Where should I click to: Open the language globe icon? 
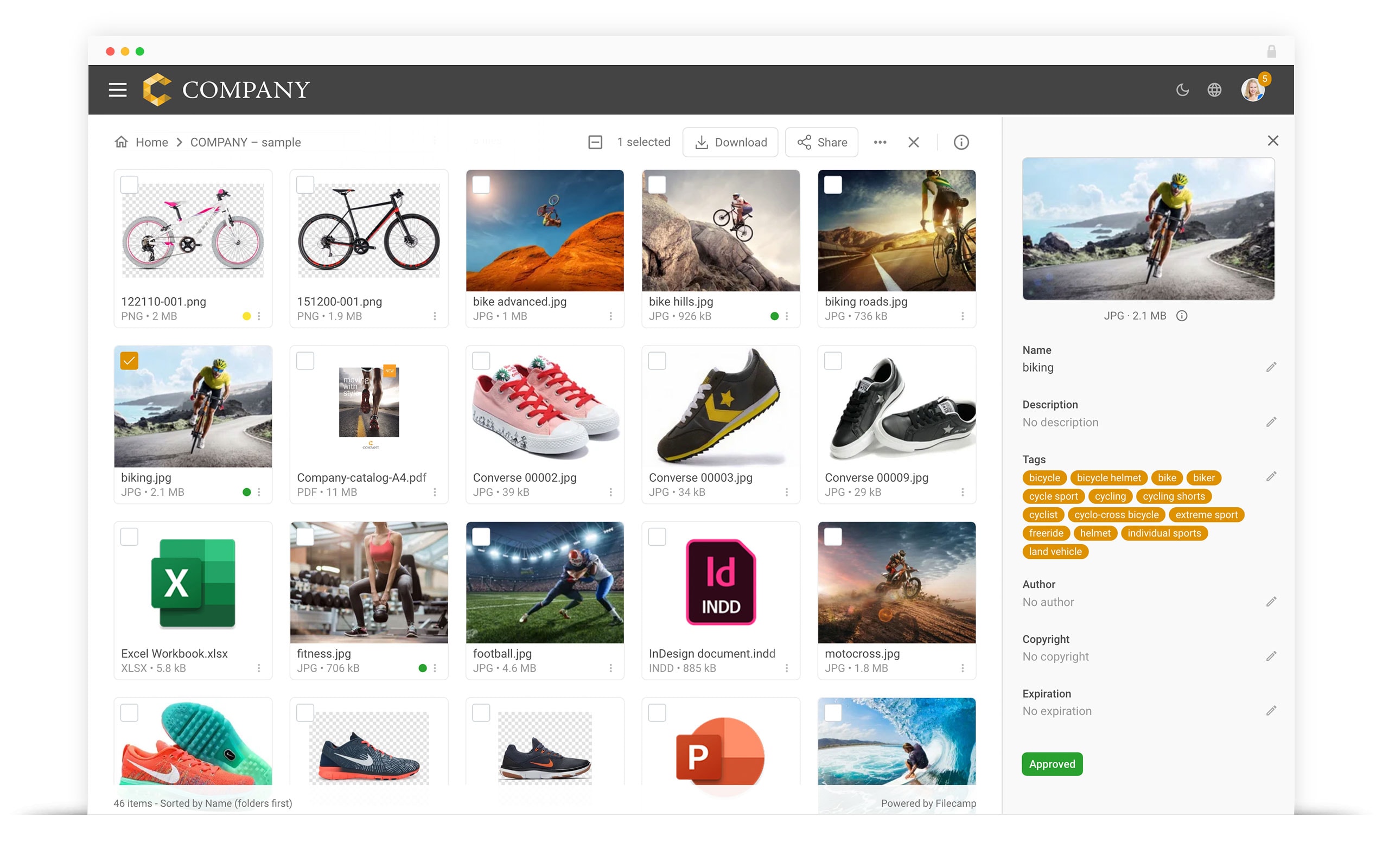[x=1214, y=90]
